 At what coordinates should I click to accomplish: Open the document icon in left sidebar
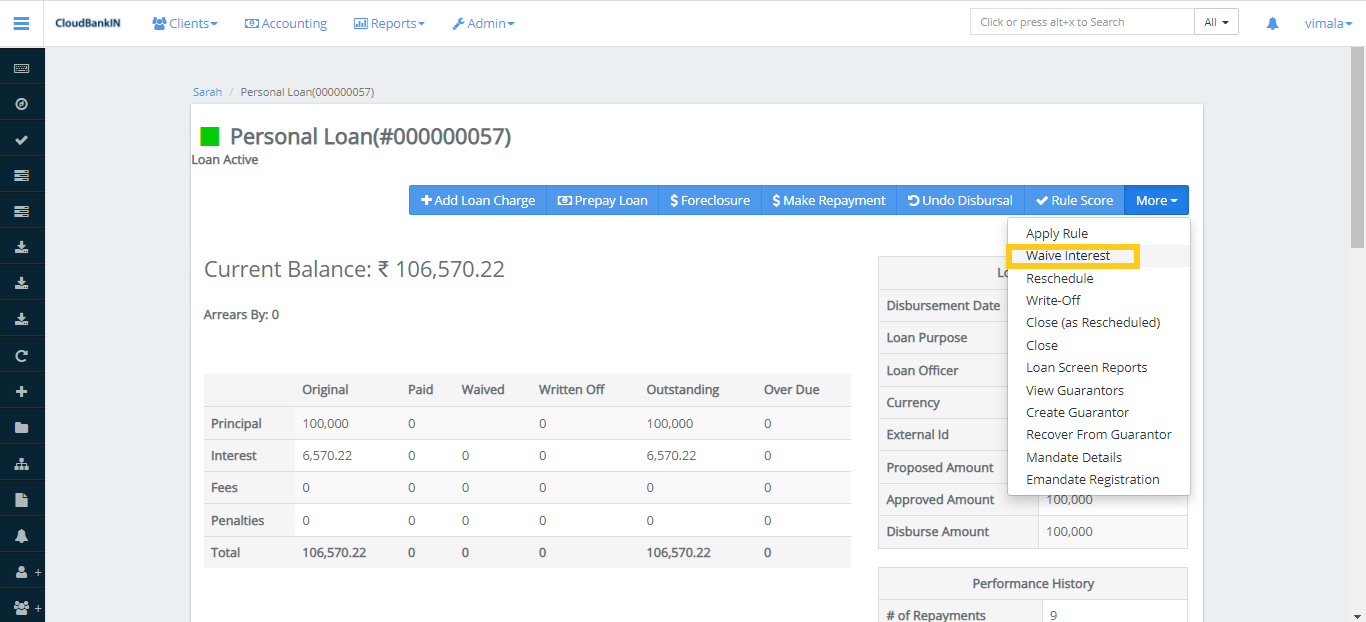pyautogui.click(x=22, y=498)
